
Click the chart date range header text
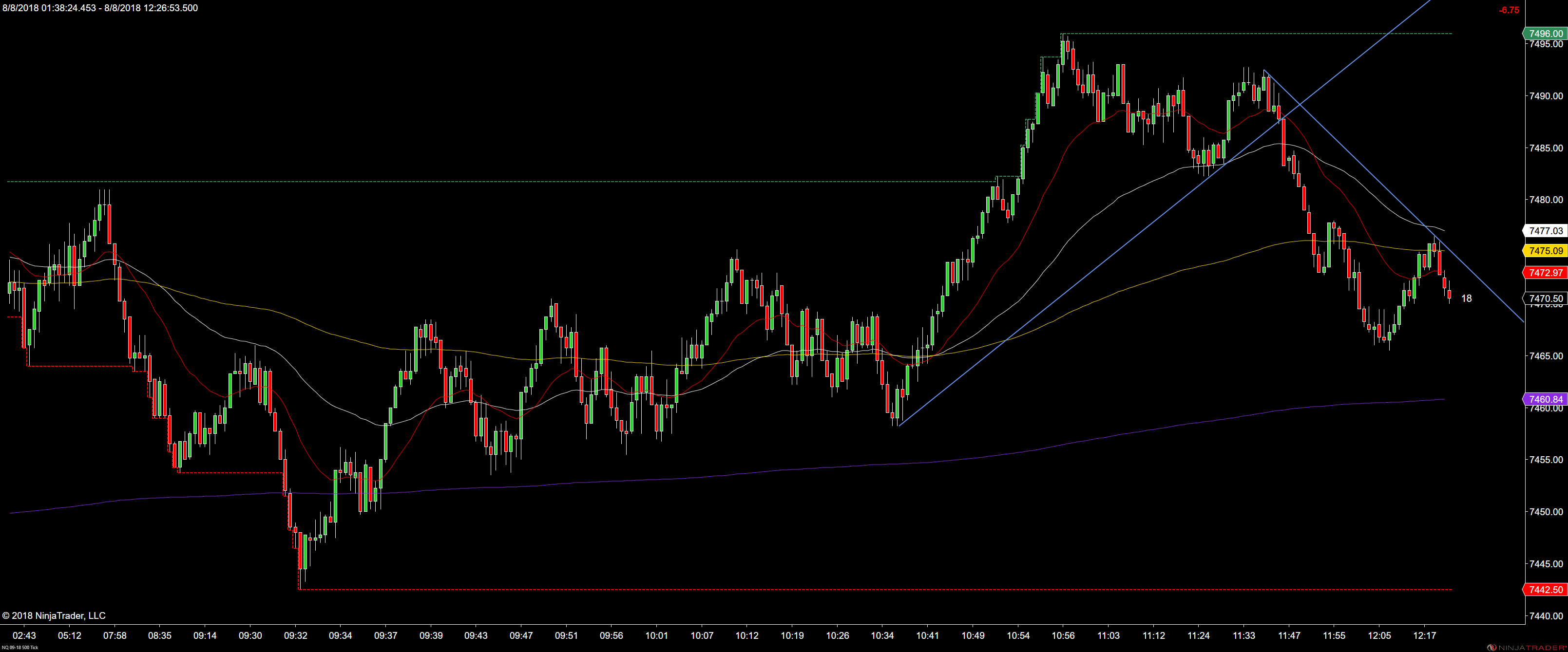pyautogui.click(x=100, y=8)
